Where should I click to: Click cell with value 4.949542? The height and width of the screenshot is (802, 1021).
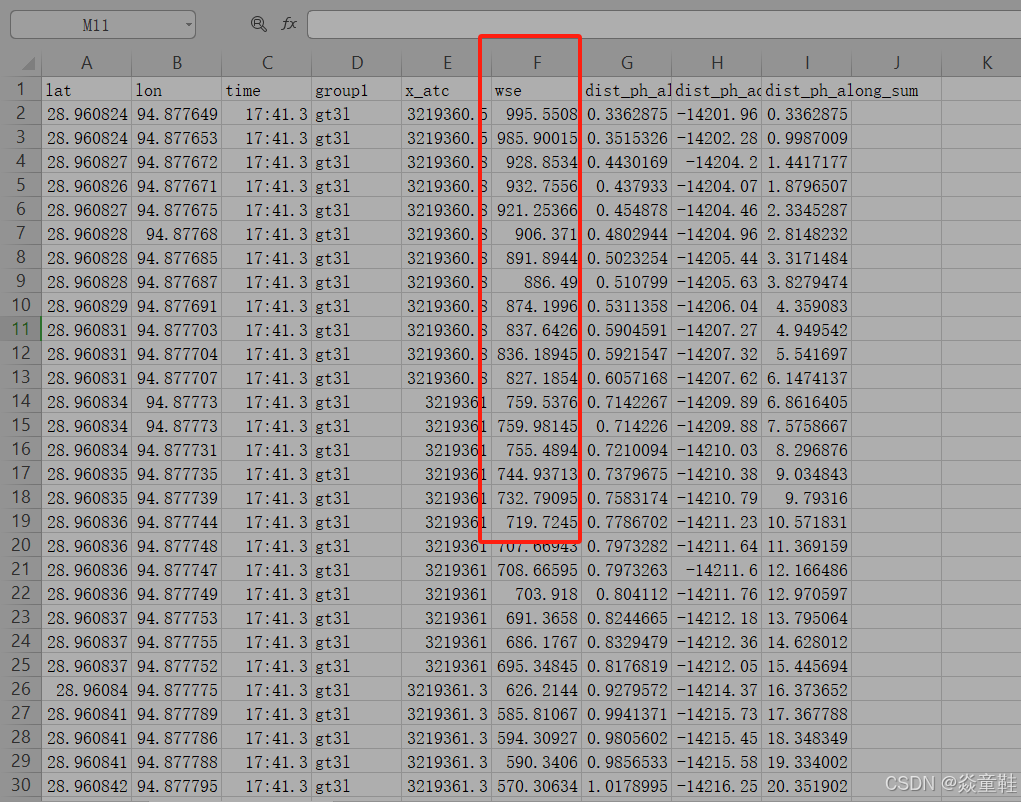tap(806, 330)
